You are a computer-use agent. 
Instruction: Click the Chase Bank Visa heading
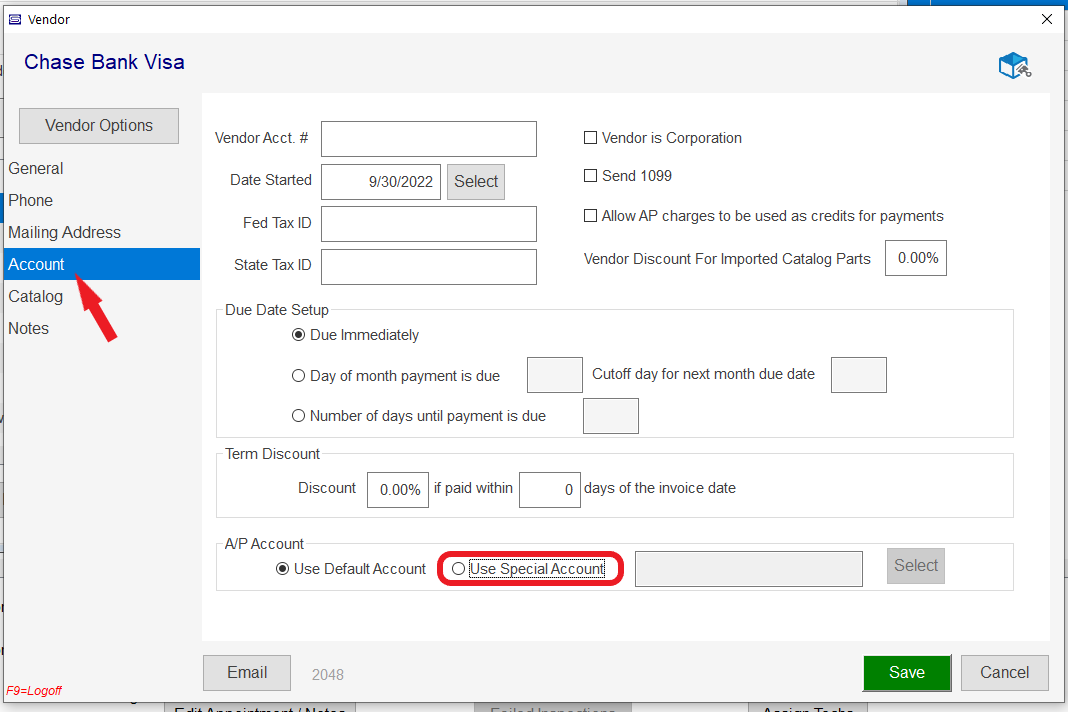coord(104,62)
